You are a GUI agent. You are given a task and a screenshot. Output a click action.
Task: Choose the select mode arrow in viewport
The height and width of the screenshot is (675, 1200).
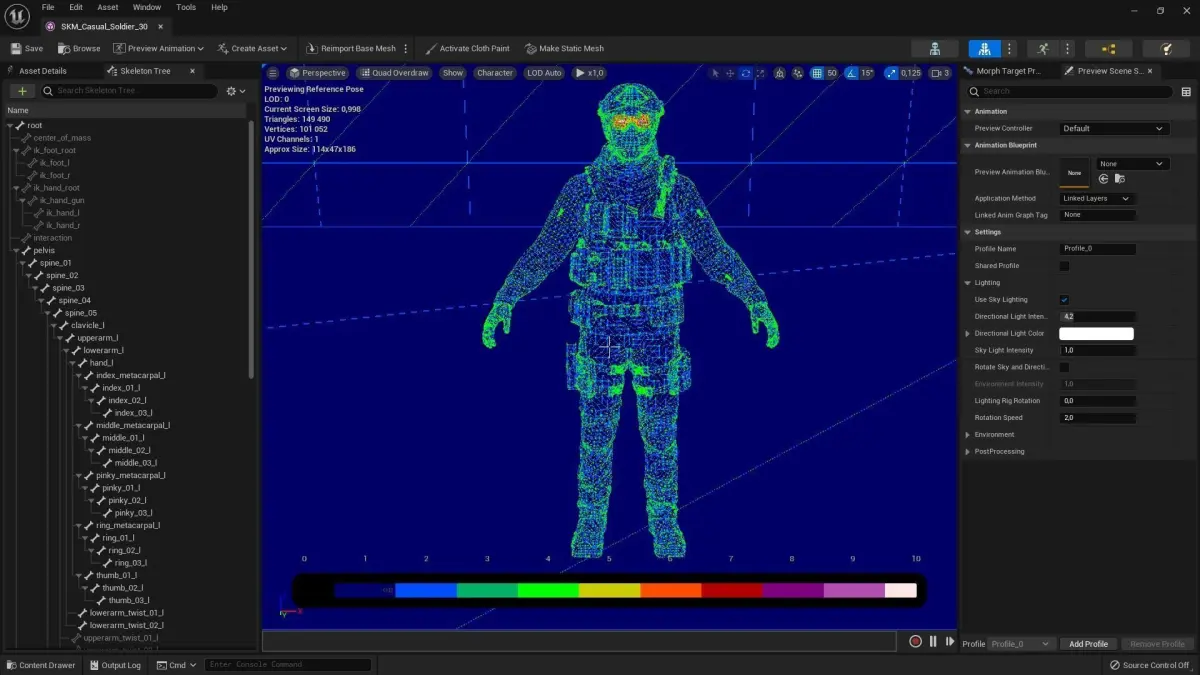(x=714, y=73)
